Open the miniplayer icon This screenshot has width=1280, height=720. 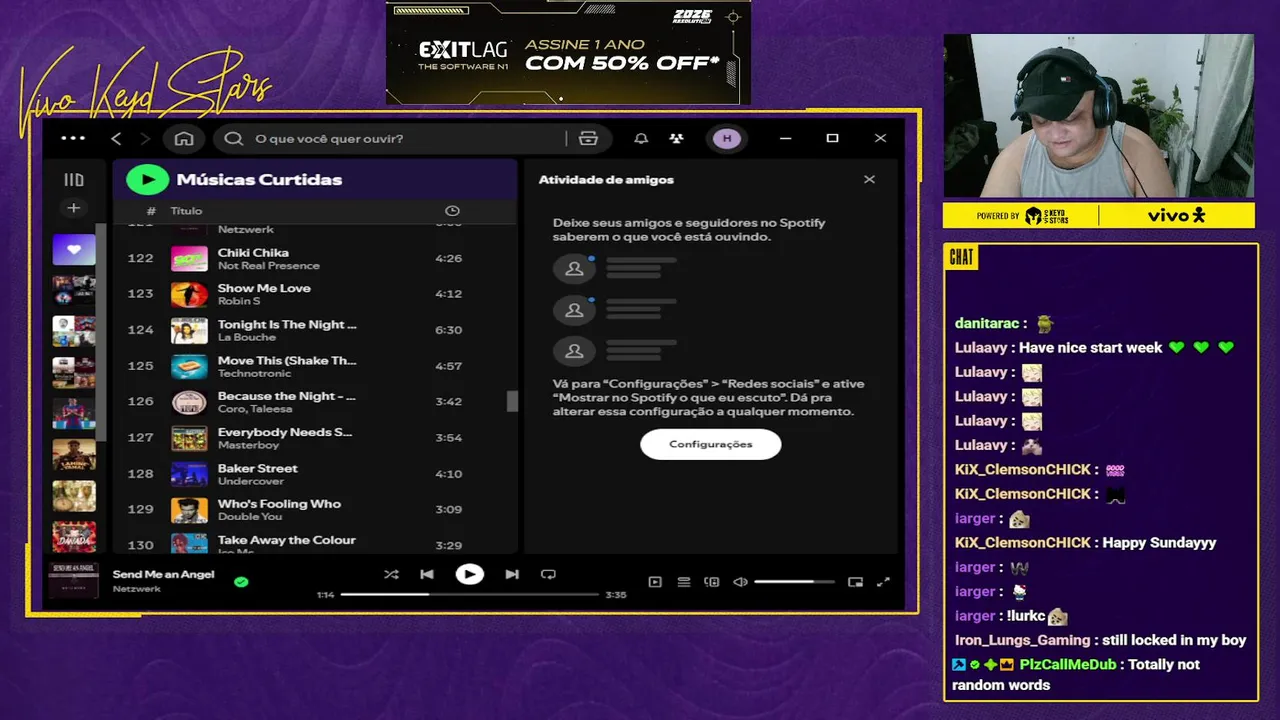click(x=855, y=581)
